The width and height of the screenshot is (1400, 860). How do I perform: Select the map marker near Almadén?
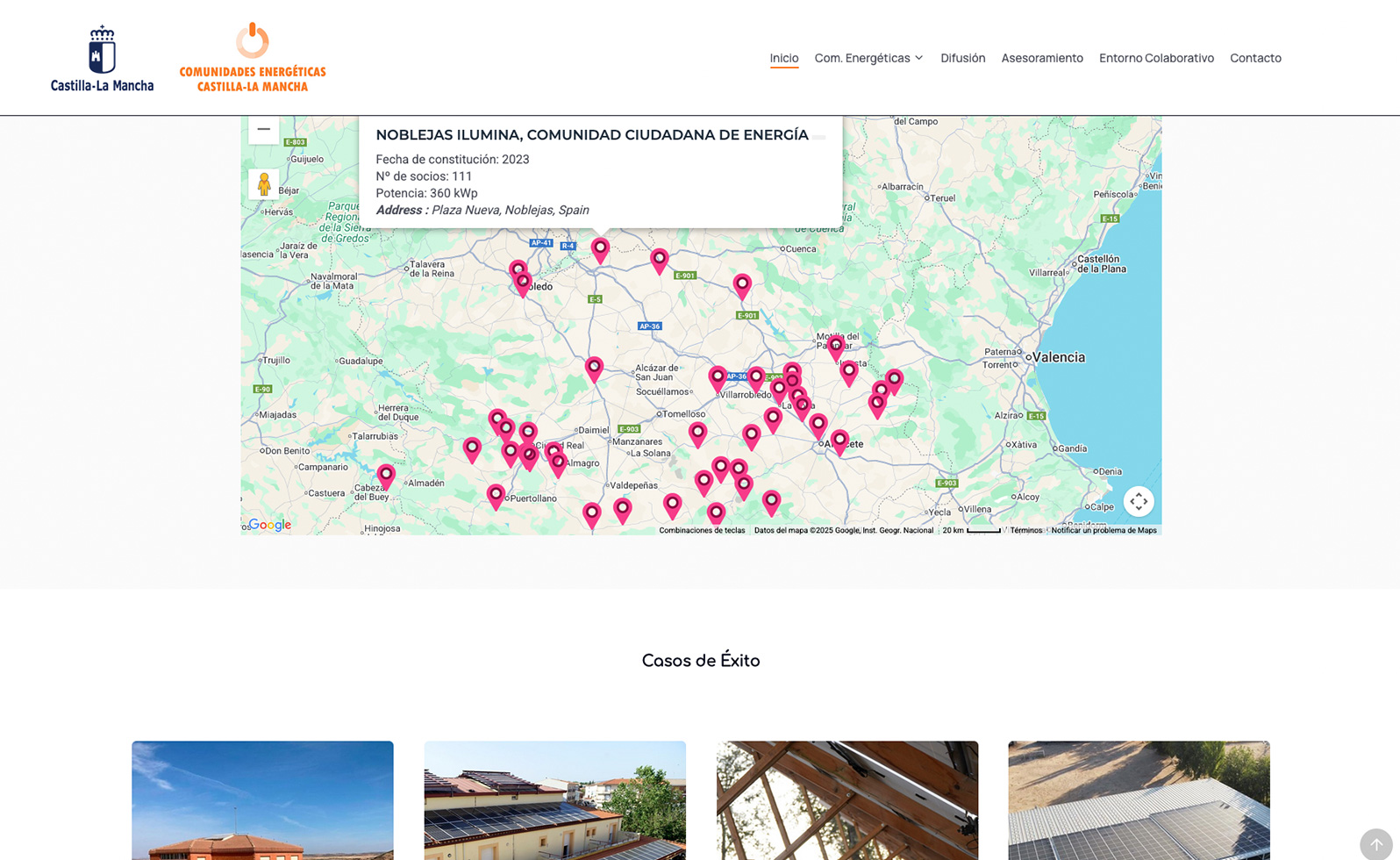coord(386,475)
